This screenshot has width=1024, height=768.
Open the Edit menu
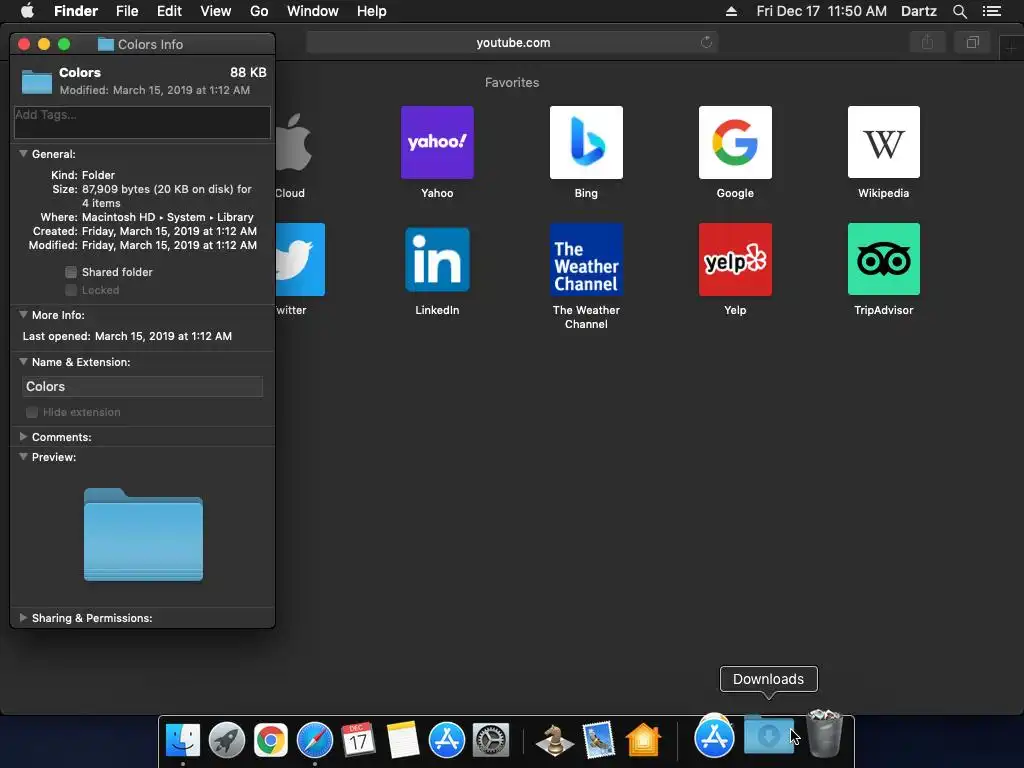click(169, 11)
